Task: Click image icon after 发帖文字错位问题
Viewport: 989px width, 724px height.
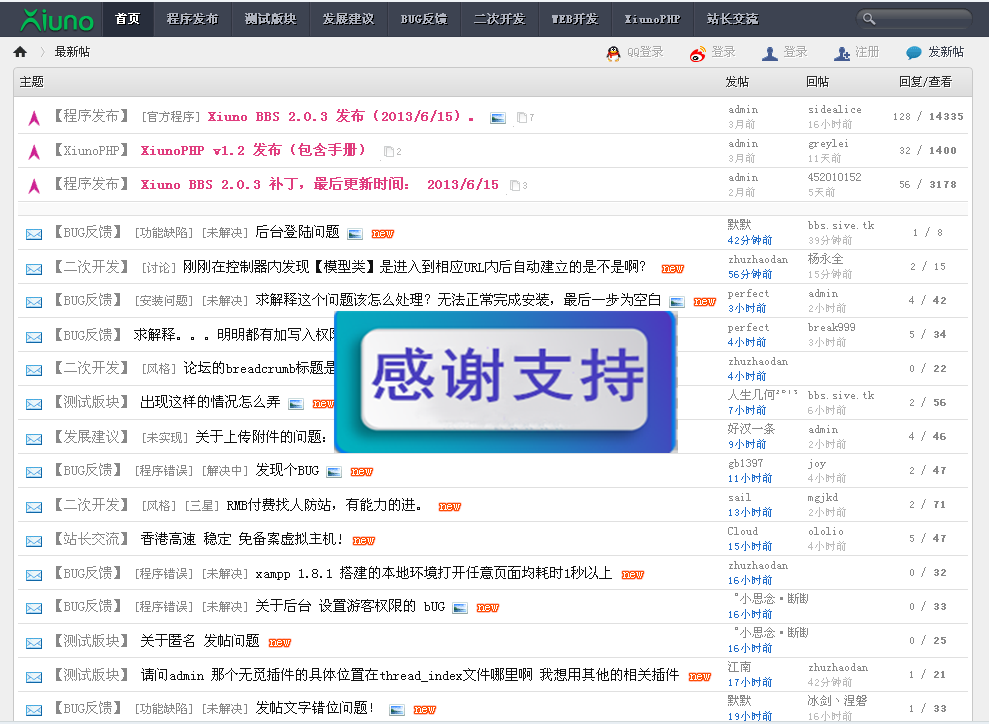Action: click(397, 710)
